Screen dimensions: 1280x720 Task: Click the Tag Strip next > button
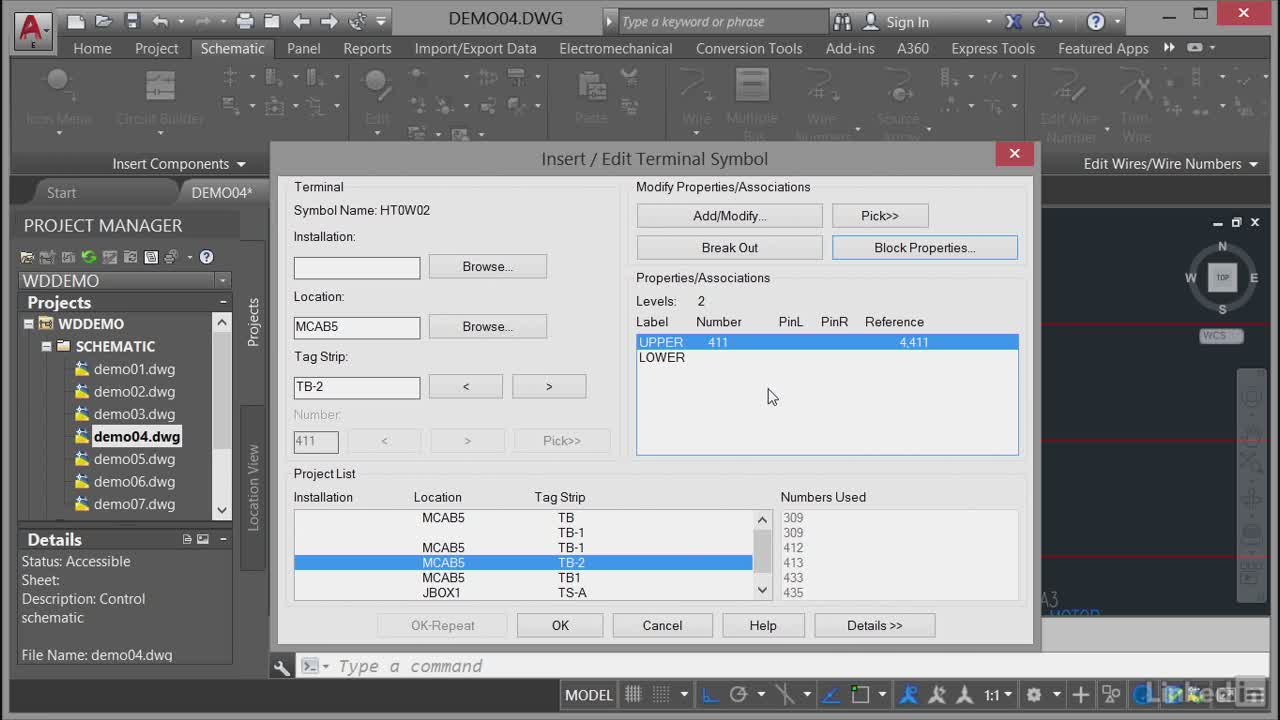point(549,386)
